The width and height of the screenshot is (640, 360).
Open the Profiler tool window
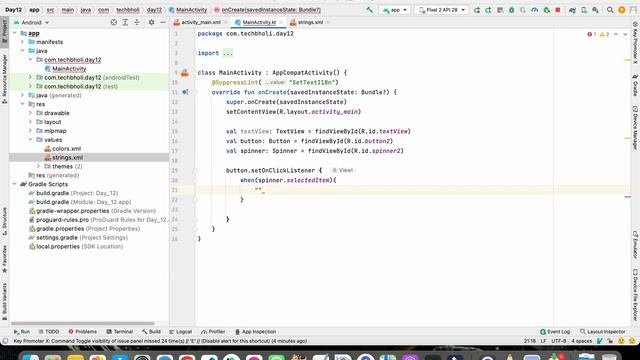(x=213, y=332)
